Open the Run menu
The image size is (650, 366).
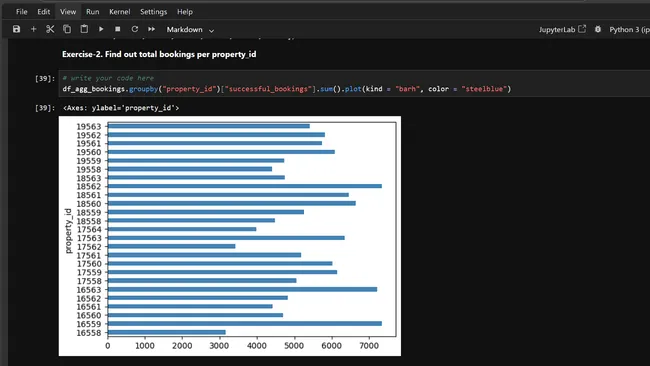point(92,12)
